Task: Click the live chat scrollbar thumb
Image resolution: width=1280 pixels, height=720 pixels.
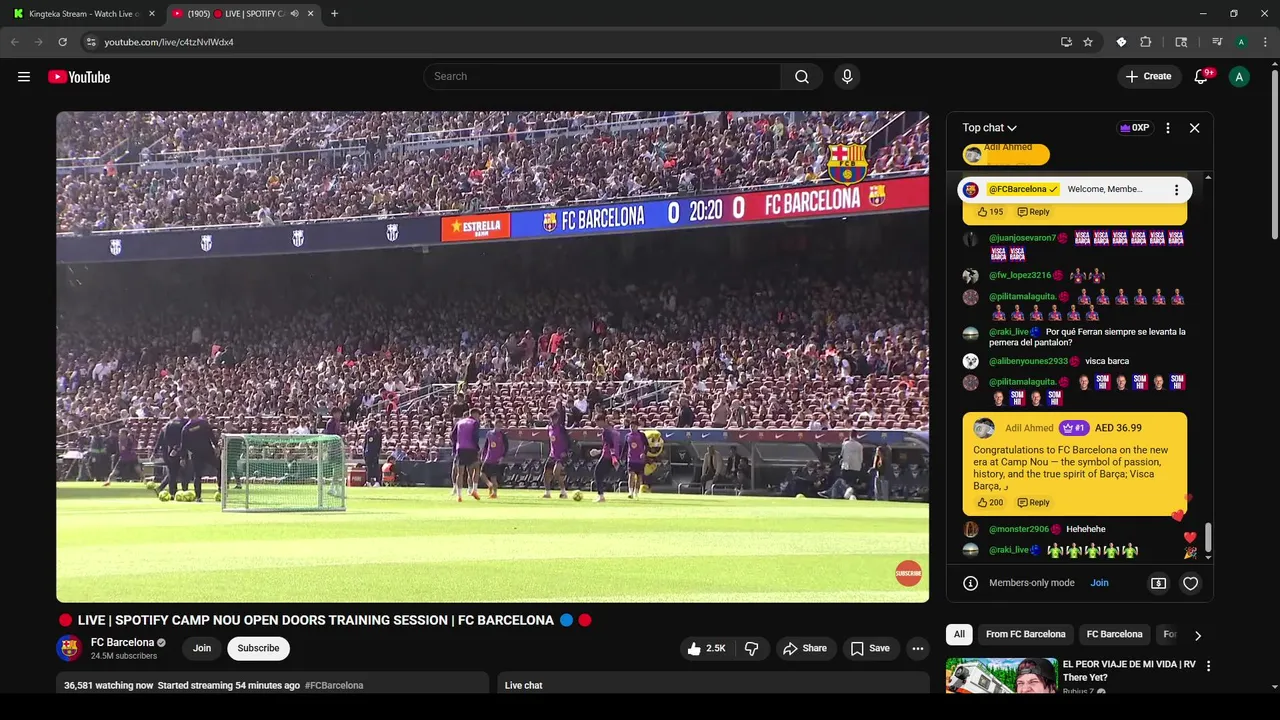Action: pos(1208,537)
